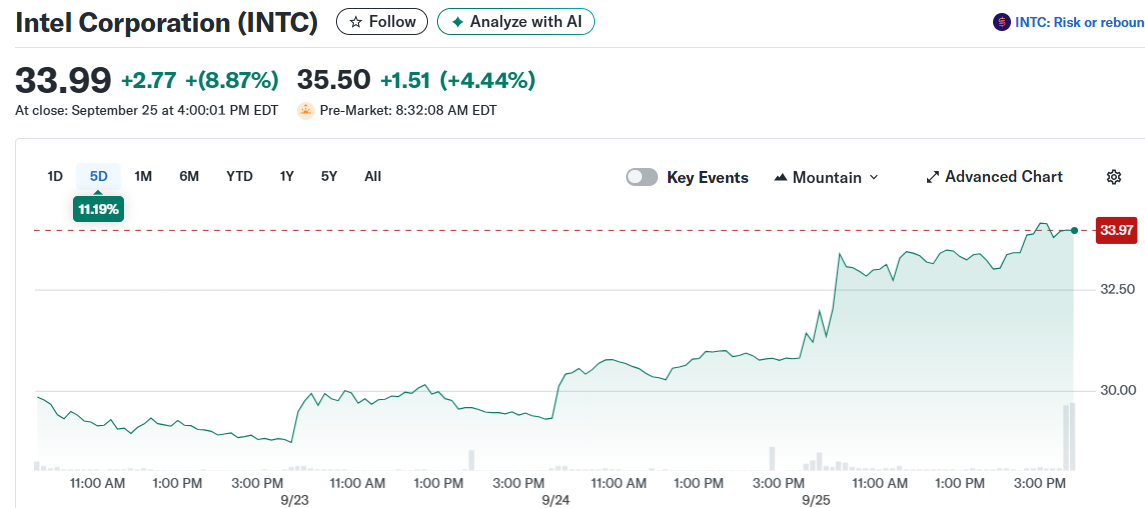Open the INTC Risk or rebound link
Viewport: 1145px width, 508px height.
point(1079,23)
